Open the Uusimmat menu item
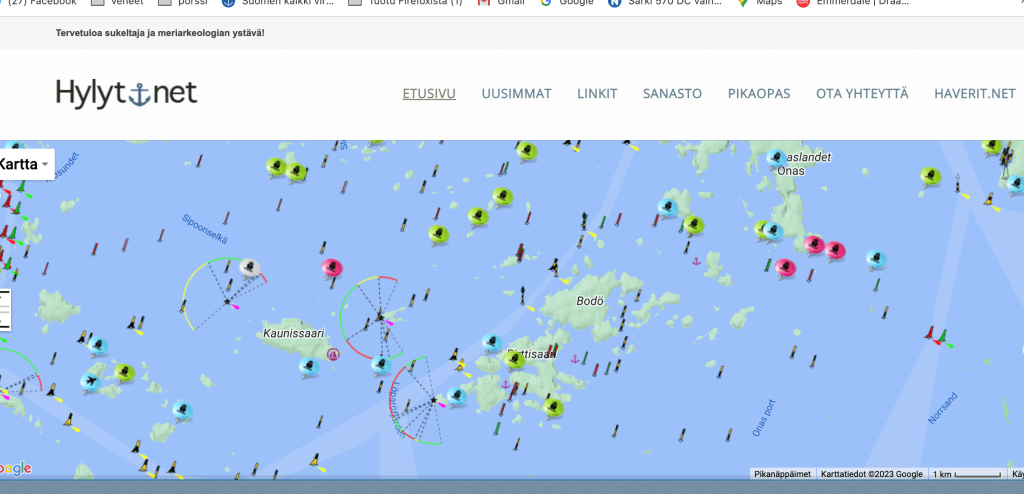Viewport: 1024px width, 494px height. (516, 94)
